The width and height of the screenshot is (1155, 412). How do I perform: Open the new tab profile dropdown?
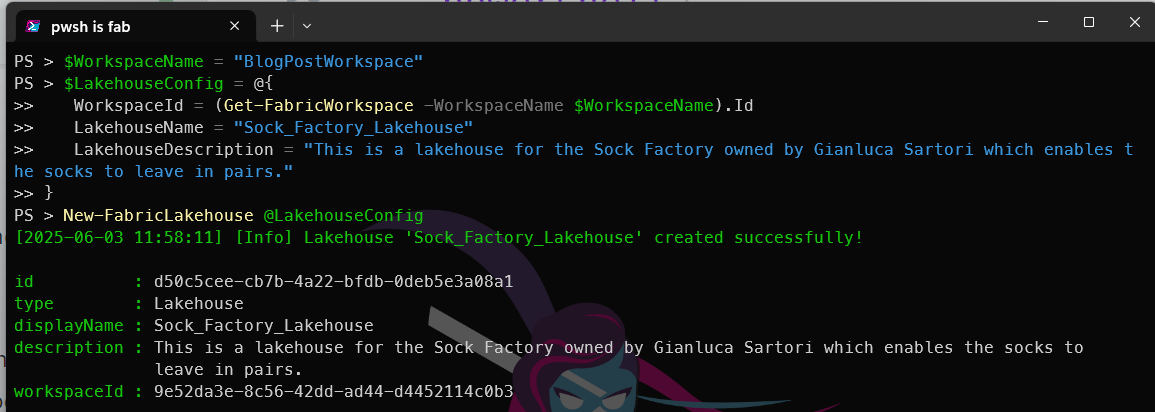[307, 27]
